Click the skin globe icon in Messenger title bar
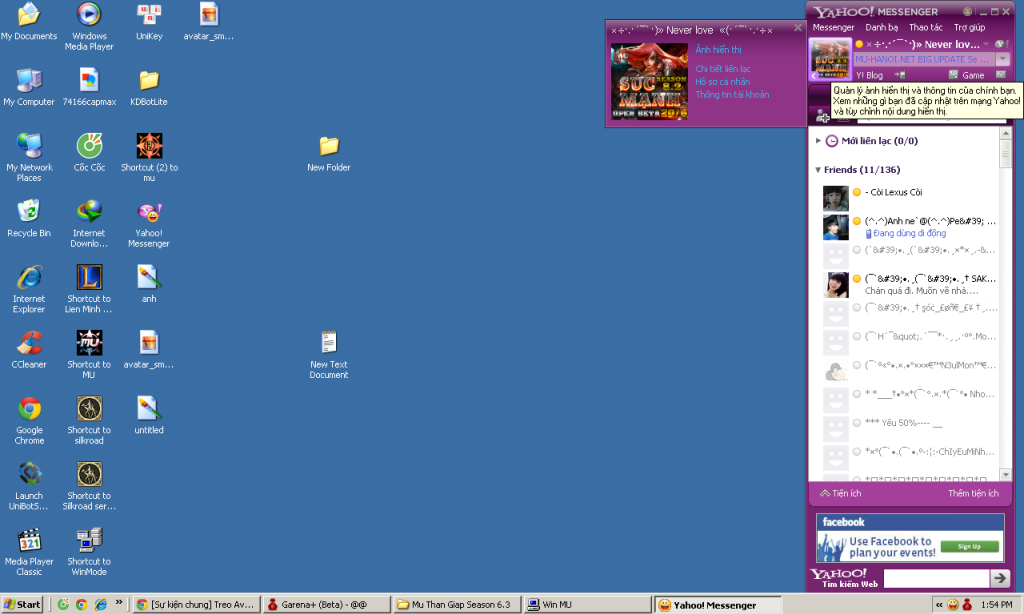The height and width of the screenshot is (614, 1024). [x=967, y=12]
